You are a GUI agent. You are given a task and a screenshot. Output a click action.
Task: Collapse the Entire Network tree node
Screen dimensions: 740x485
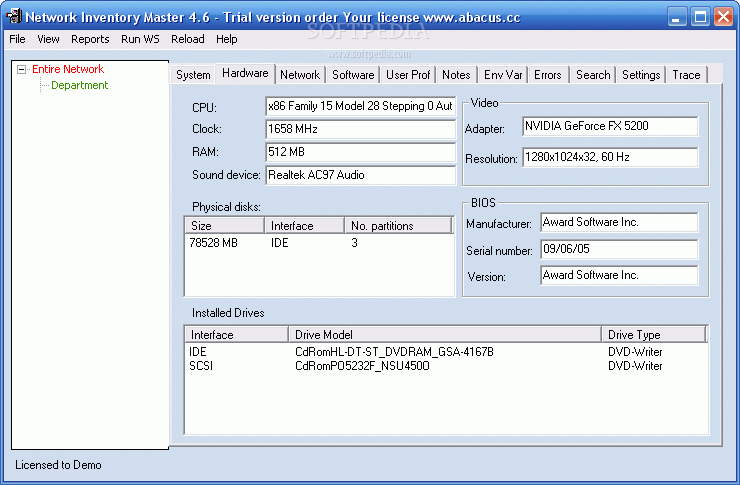click(x=21, y=69)
